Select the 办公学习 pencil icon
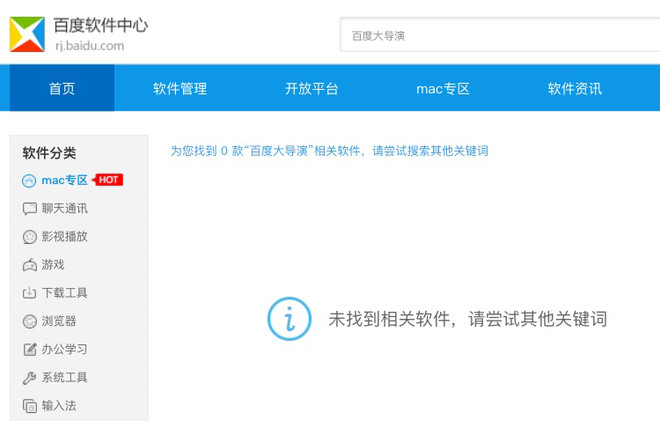Viewport: 660px width, 421px height. pyautogui.click(x=29, y=349)
